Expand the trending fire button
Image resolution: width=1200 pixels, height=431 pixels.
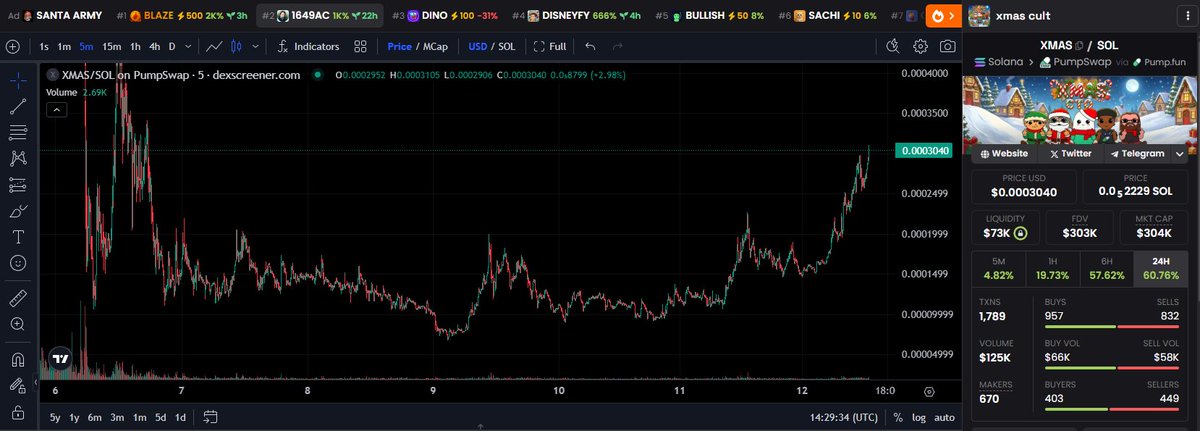coord(942,16)
